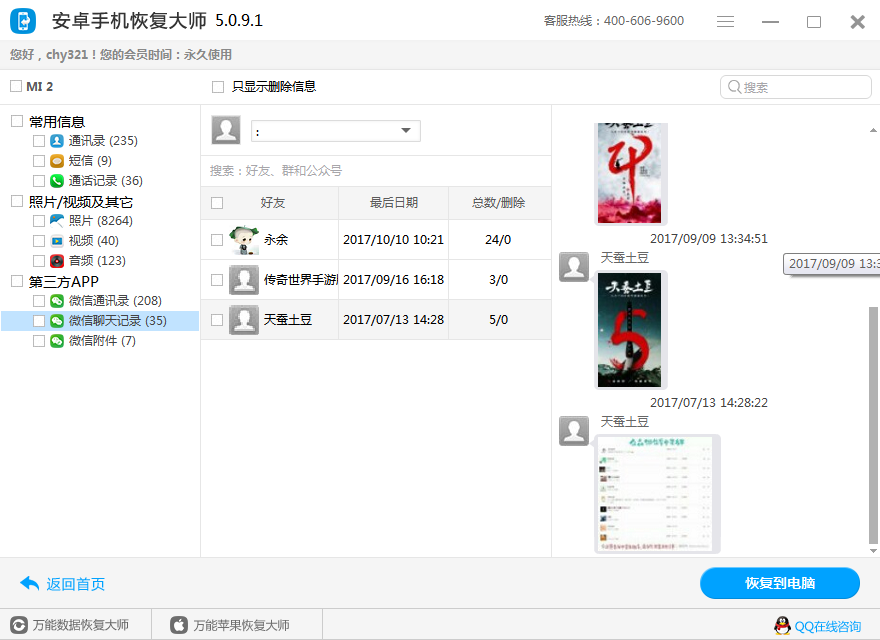Select the 照片/视频及其它 category heading
The height and width of the screenshot is (640, 880).
(81, 202)
